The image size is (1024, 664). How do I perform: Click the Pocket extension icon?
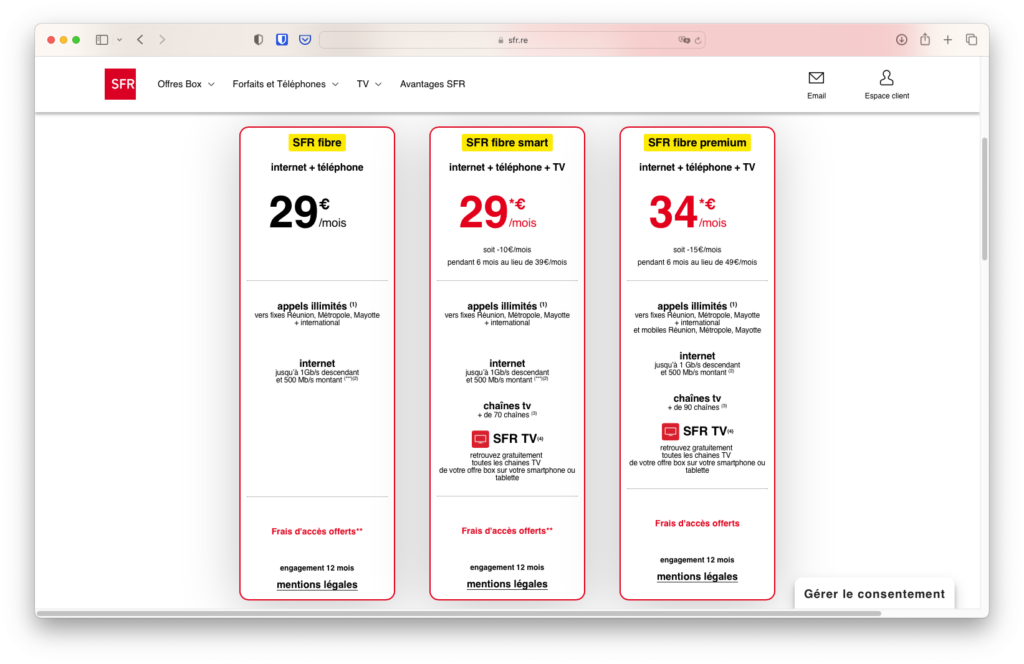pos(305,40)
